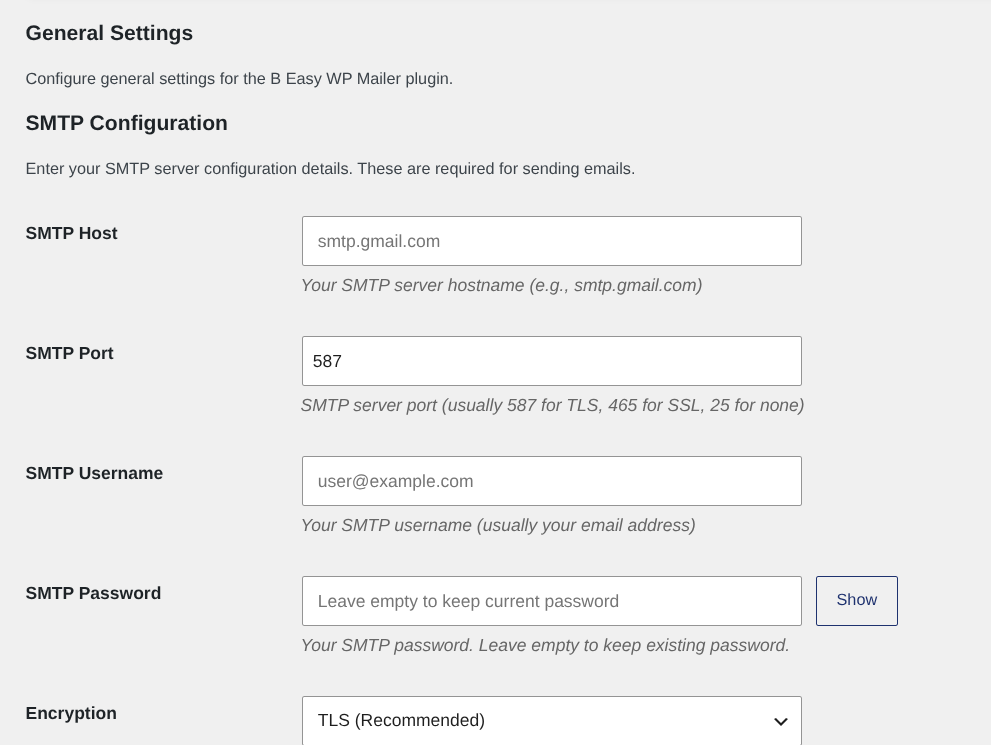Click the B Easy WP Mailer description

coord(240,79)
